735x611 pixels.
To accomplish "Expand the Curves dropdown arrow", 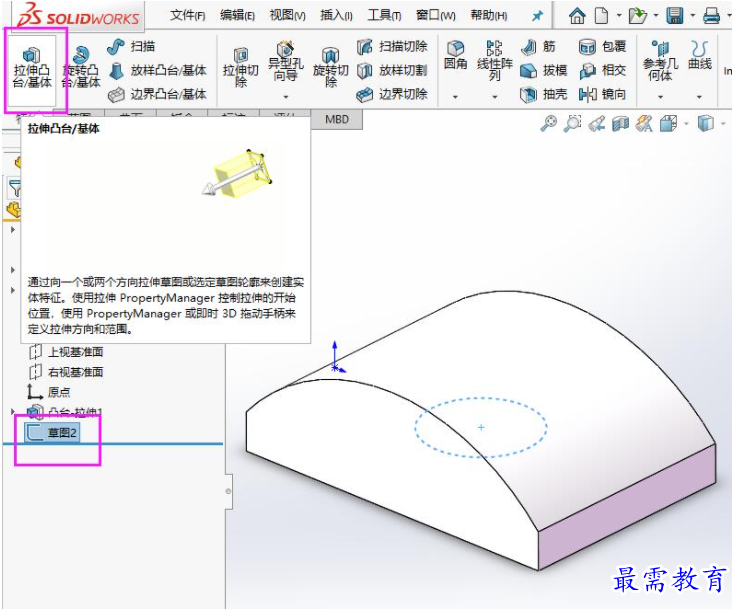I will point(699,97).
